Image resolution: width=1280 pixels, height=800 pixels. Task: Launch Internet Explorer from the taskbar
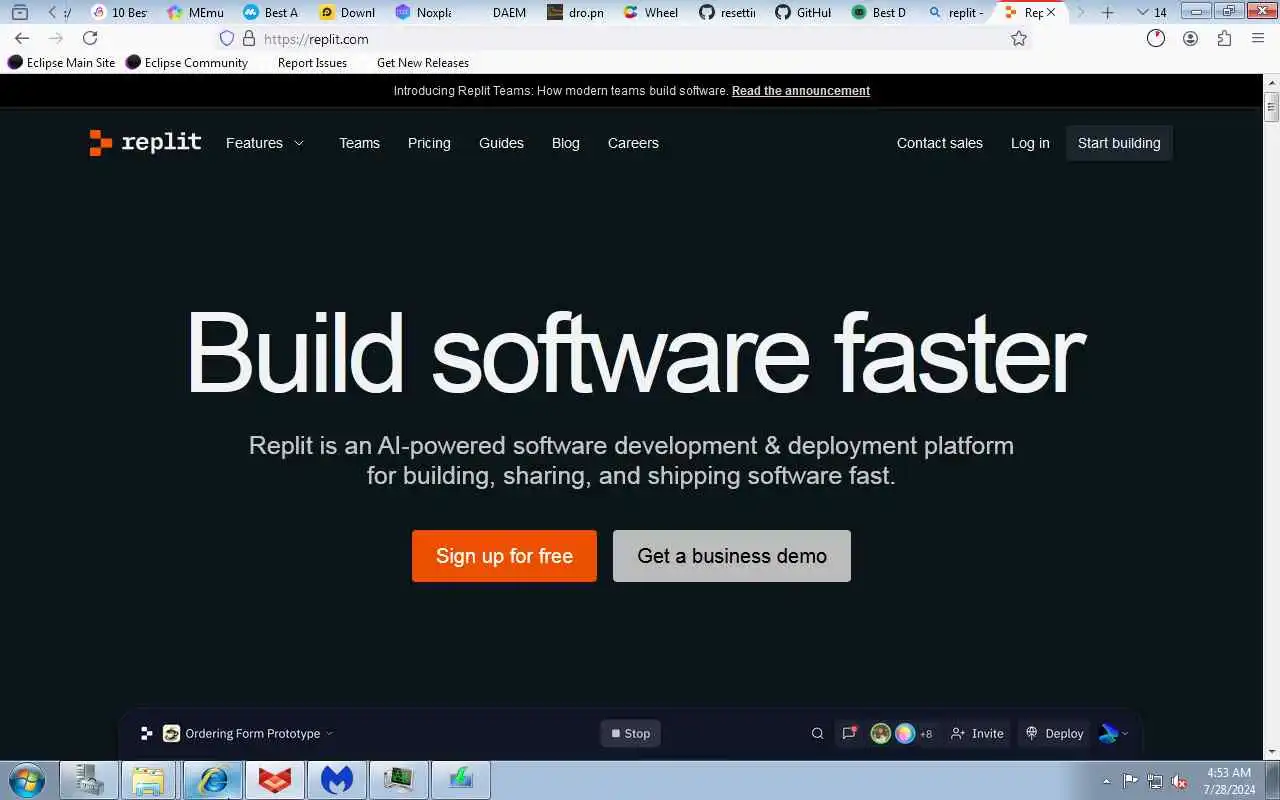(212, 780)
